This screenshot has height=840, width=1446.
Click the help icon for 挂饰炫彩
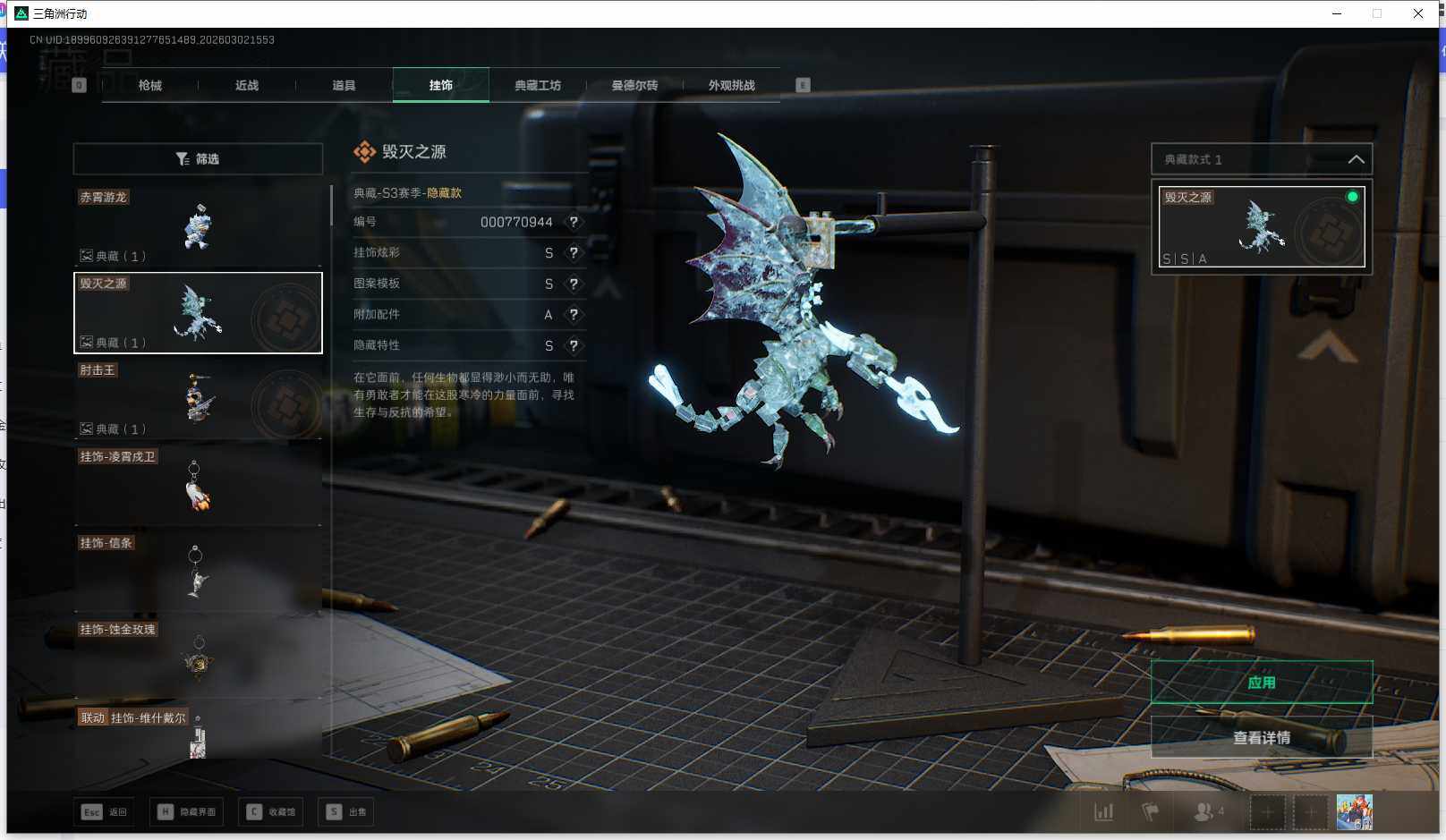574,253
